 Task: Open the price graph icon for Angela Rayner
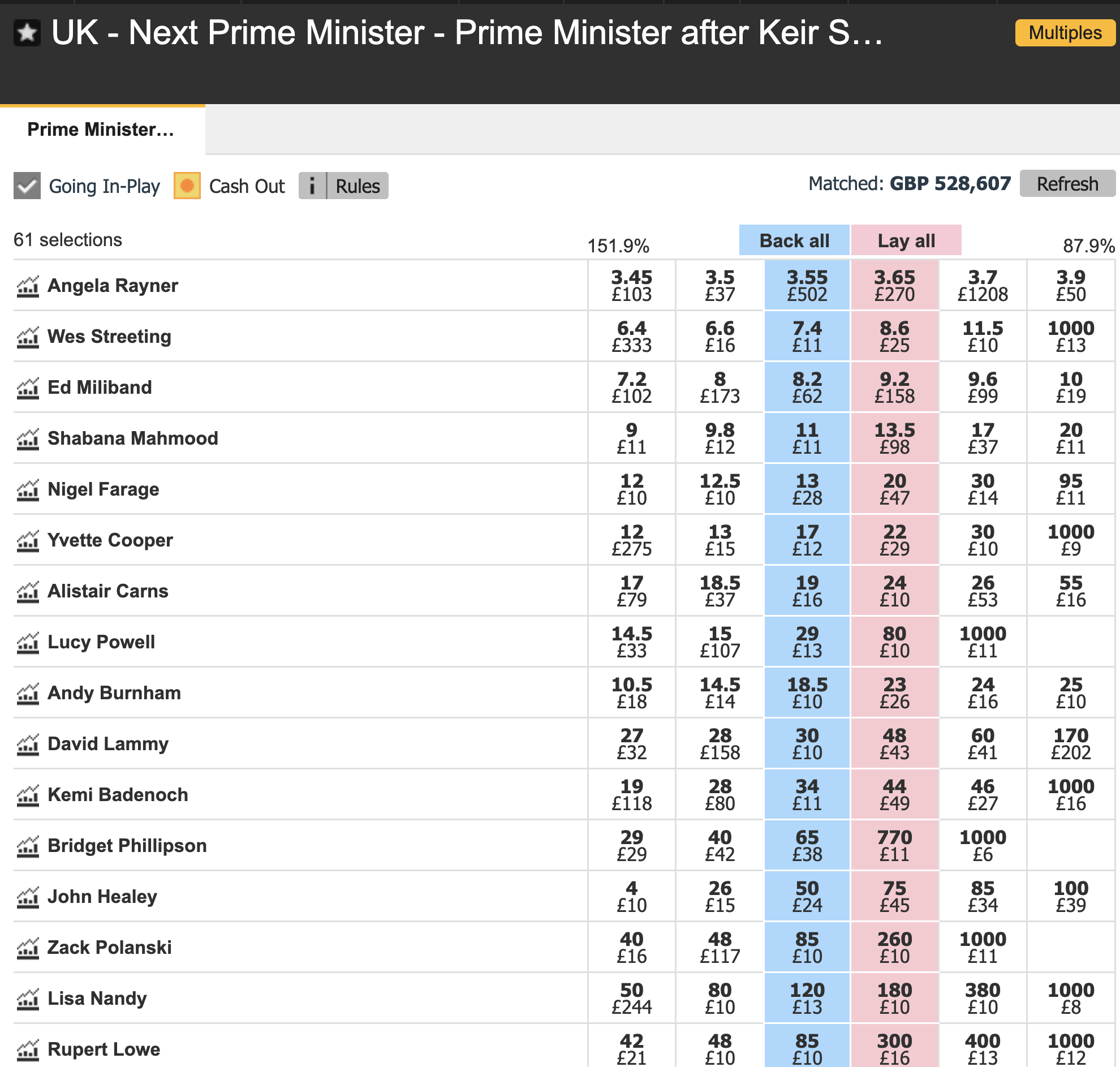(28, 286)
